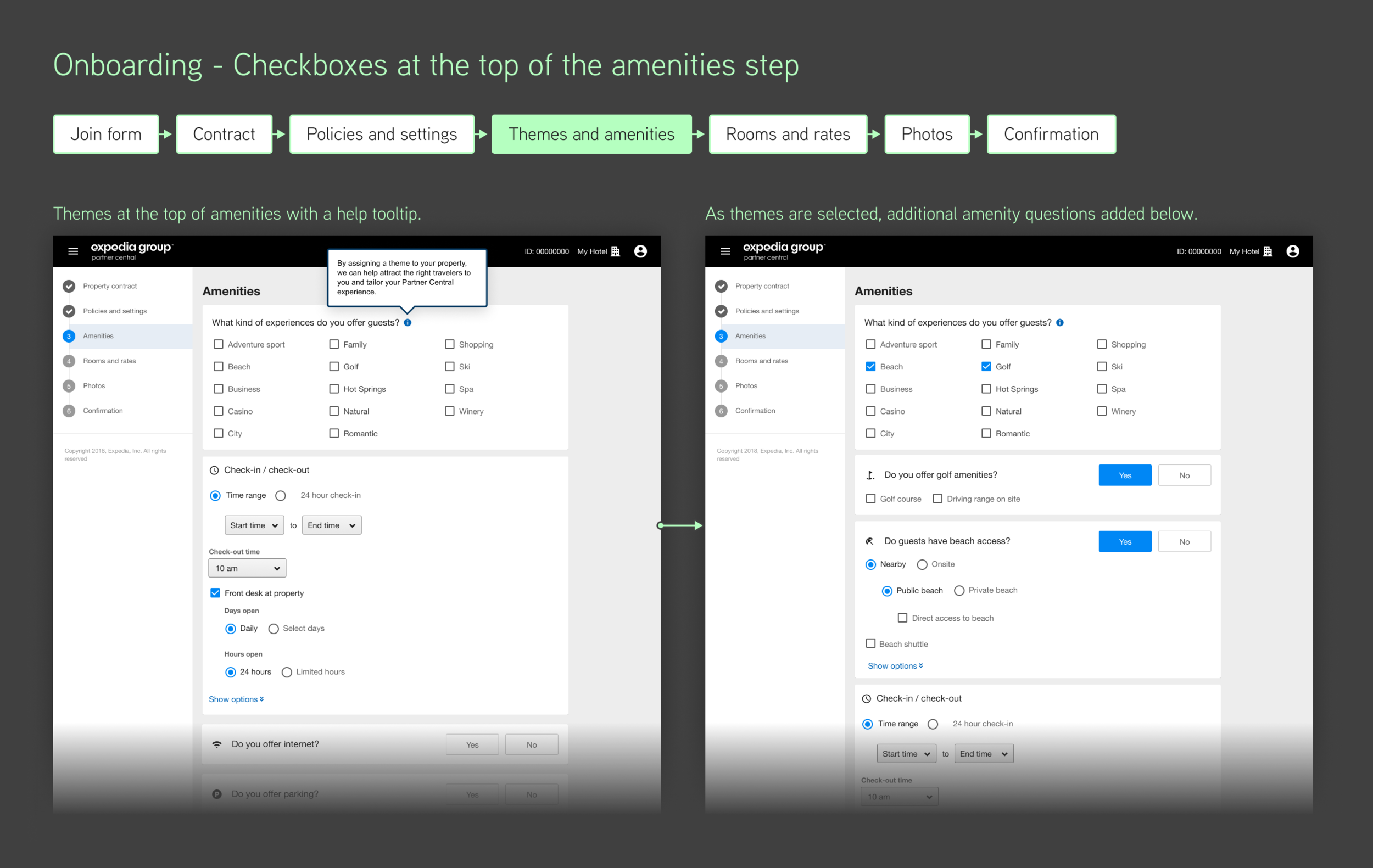Click Yes for Do you offer internet
This screenshot has height=868, width=1373.
tap(472, 744)
